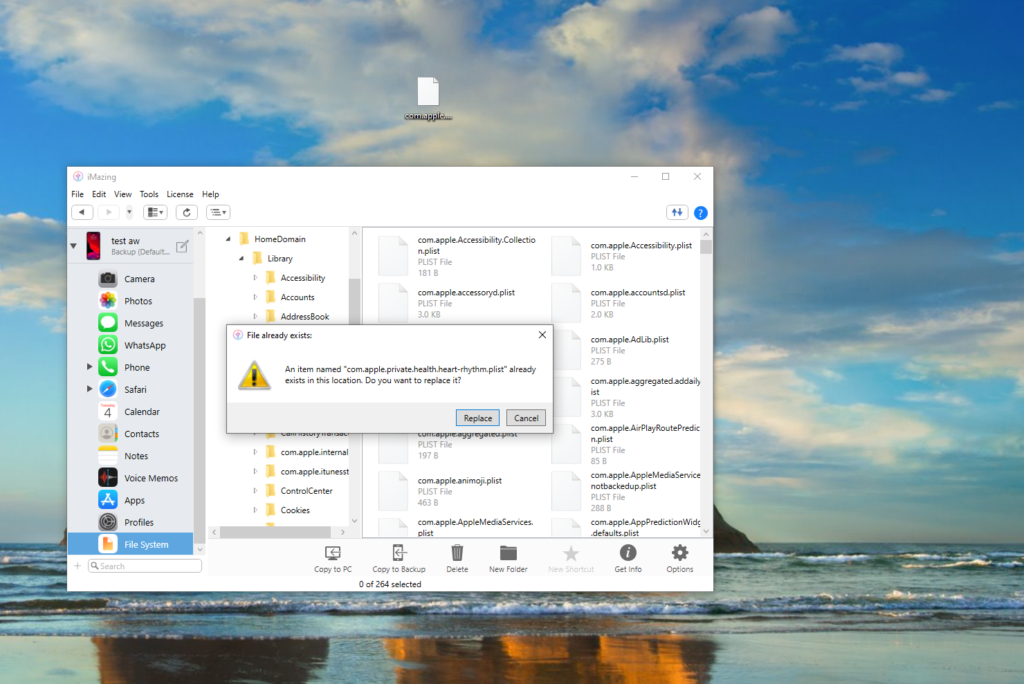This screenshot has height=684, width=1024.
Task: Click Replace in the file exists dialog
Action: [x=477, y=418]
